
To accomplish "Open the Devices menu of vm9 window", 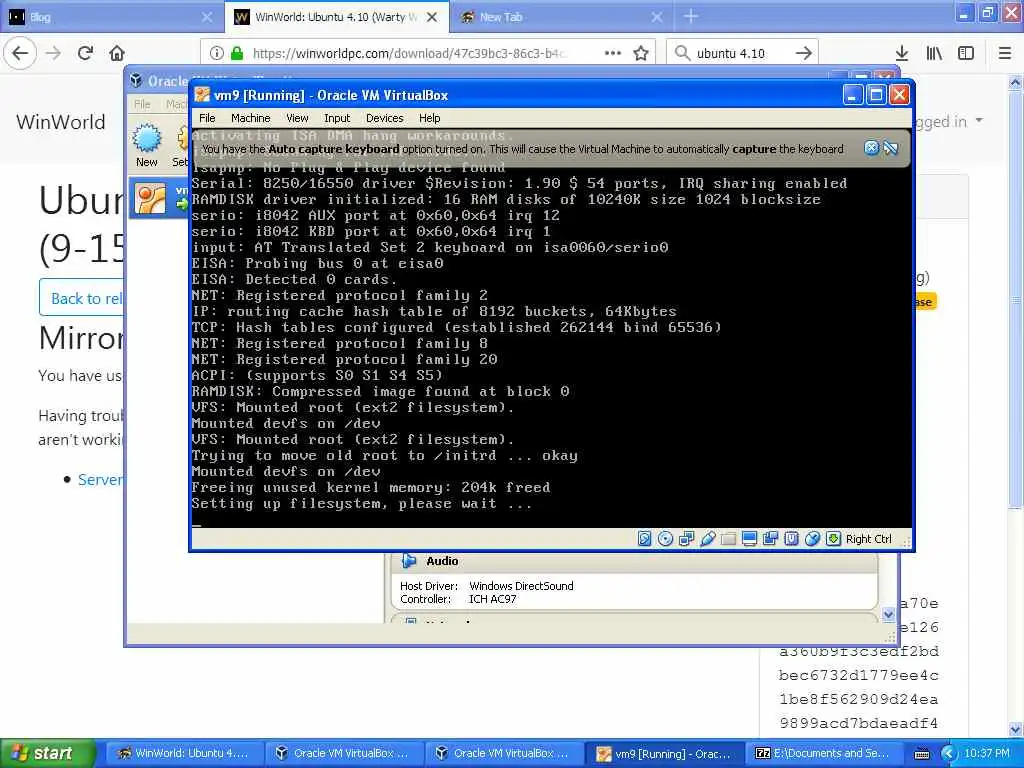I will tap(385, 118).
